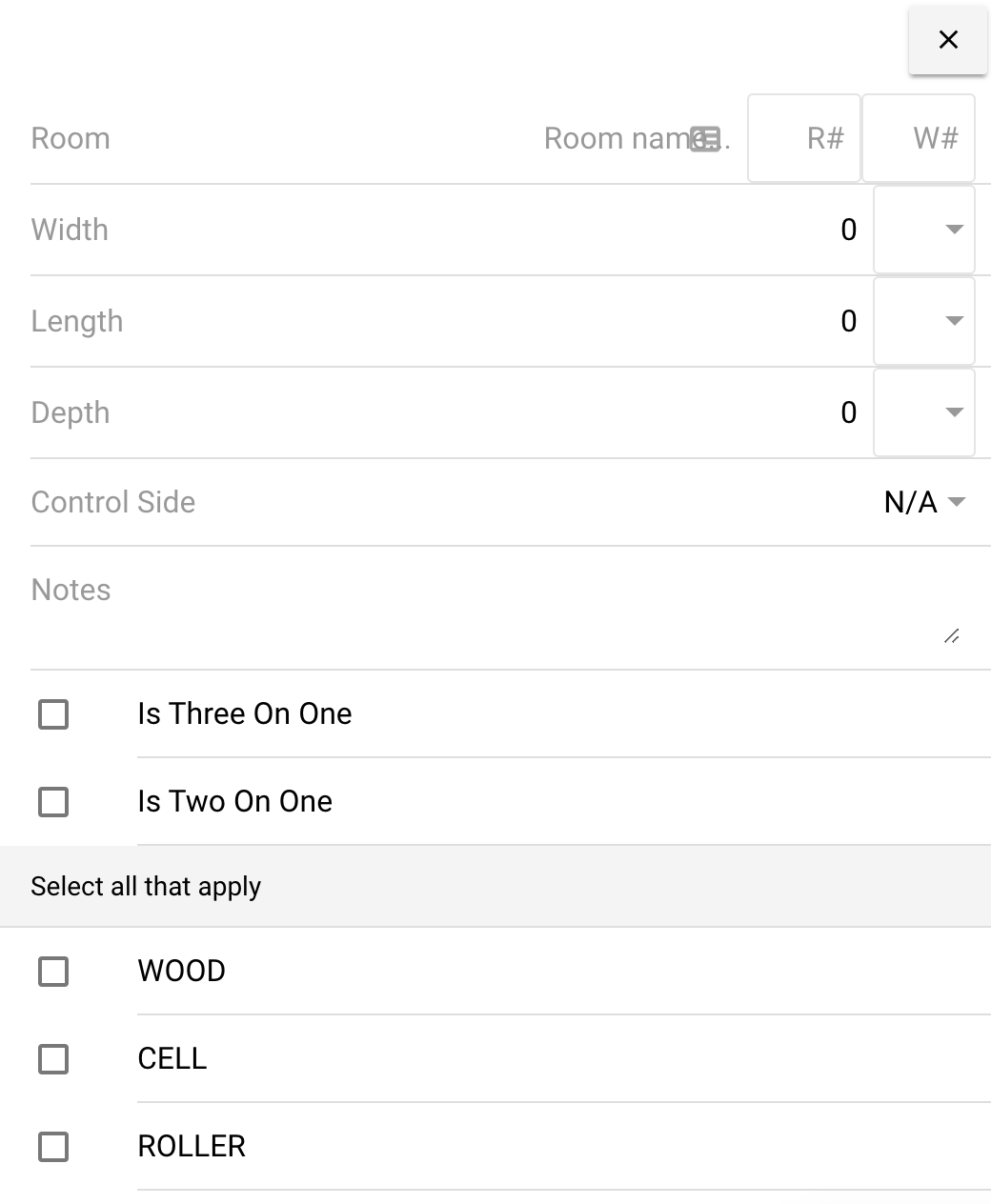Check the WOOD option
991x1204 pixels.
tap(53, 972)
